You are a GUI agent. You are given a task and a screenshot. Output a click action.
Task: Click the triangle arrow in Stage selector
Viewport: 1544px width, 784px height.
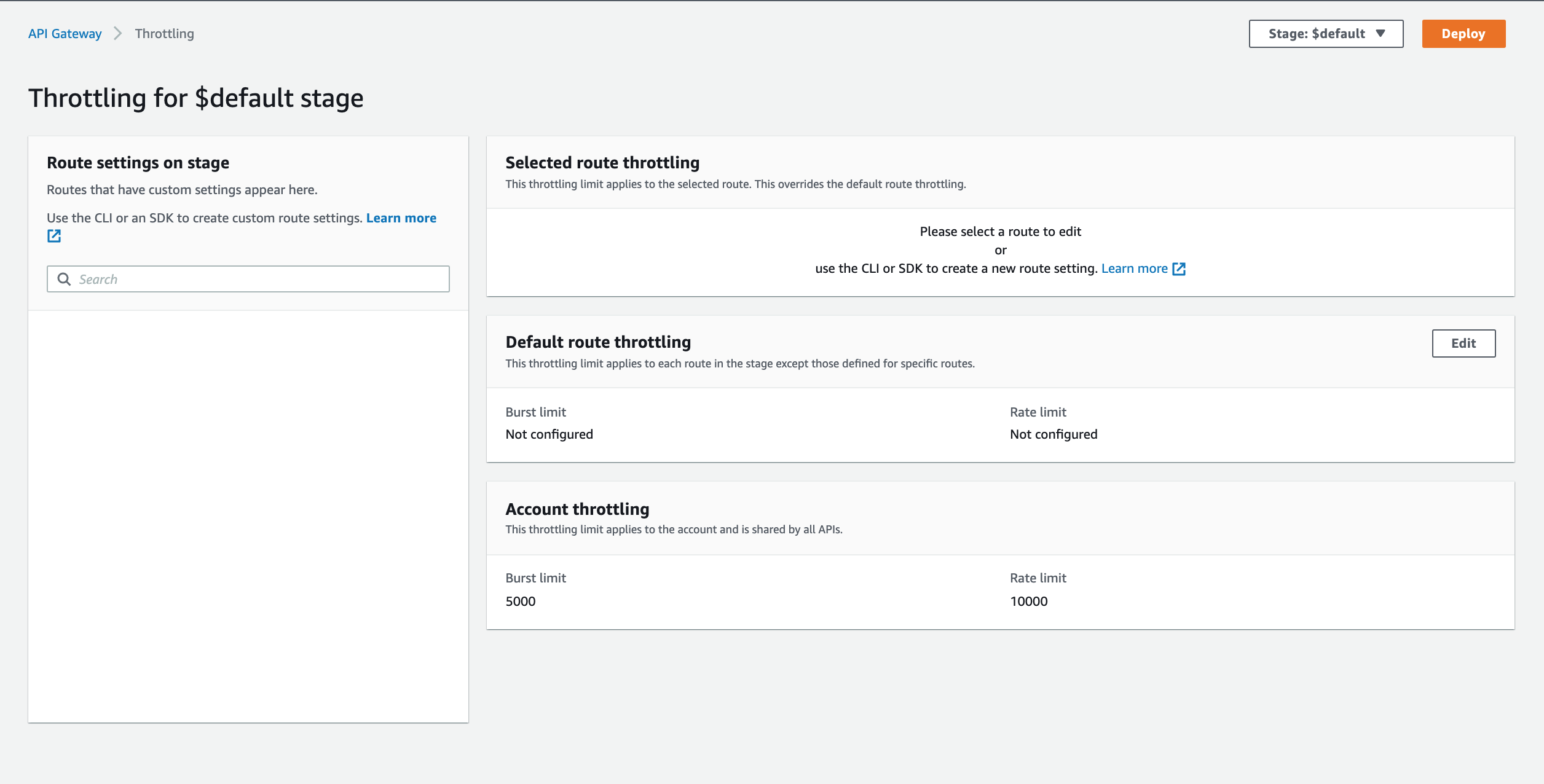(x=1381, y=34)
